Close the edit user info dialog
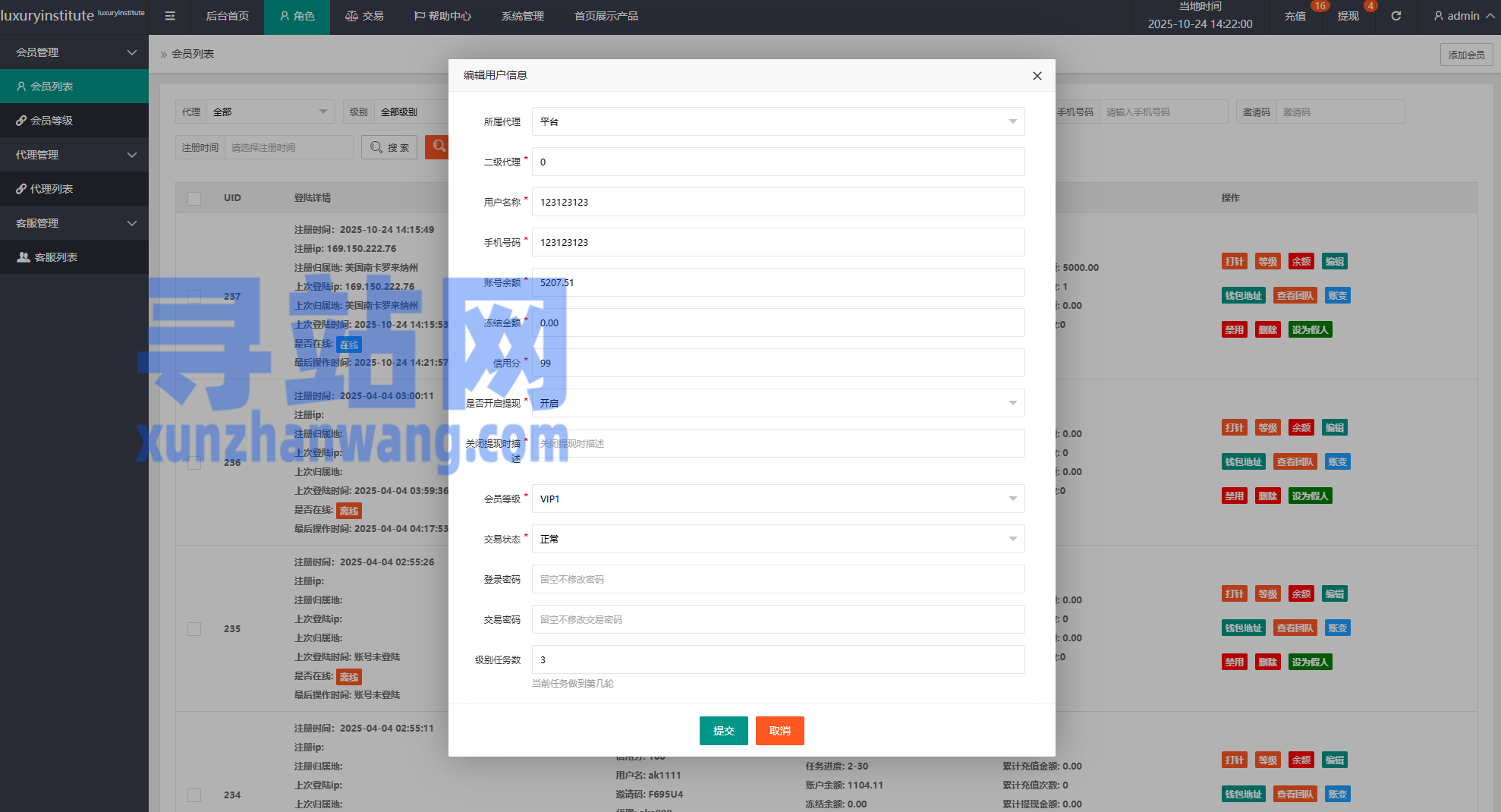The image size is (1501, 812). click(1037, 76)
